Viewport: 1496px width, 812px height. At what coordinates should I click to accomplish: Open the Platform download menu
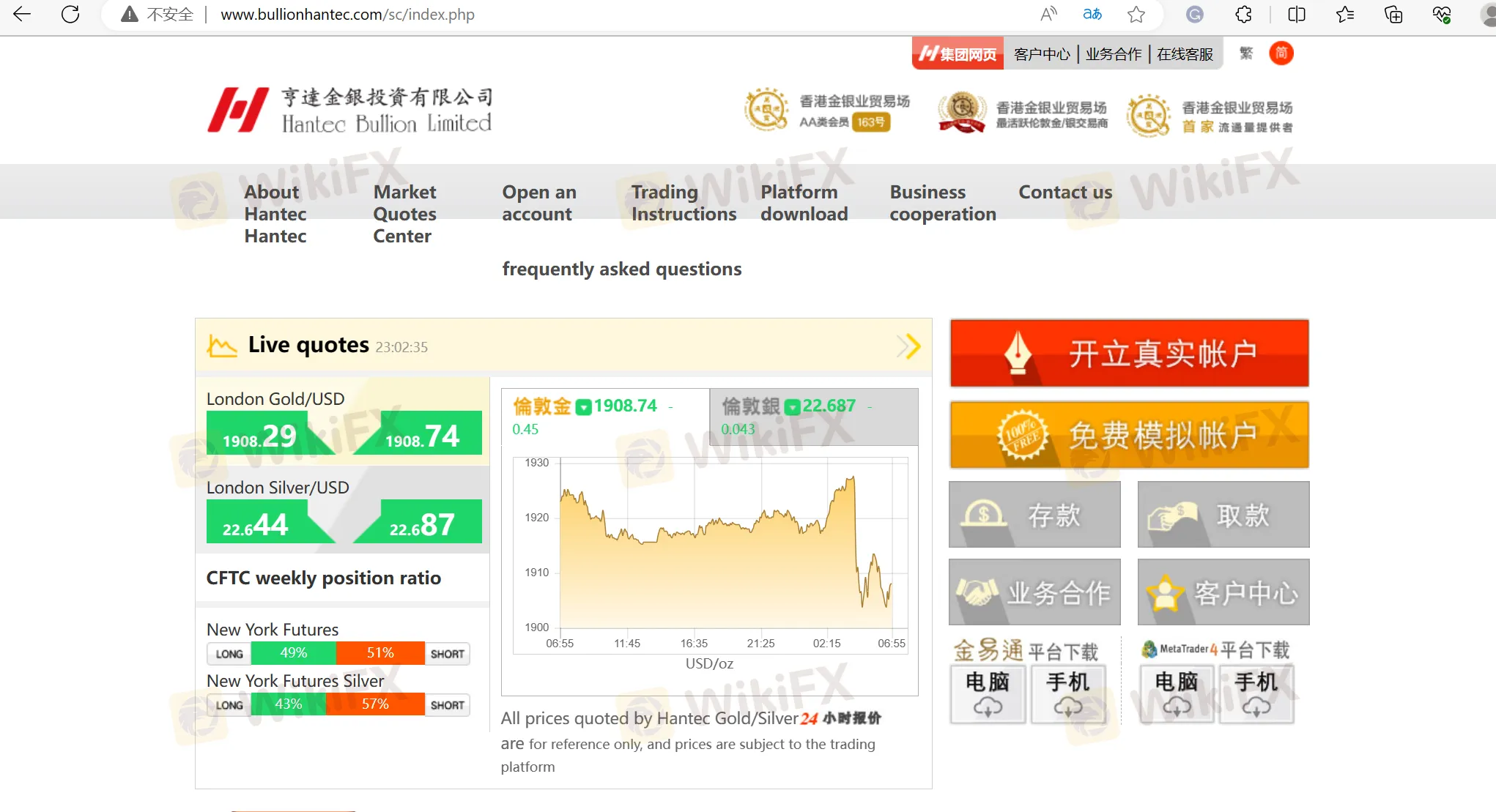click(804, 203)
